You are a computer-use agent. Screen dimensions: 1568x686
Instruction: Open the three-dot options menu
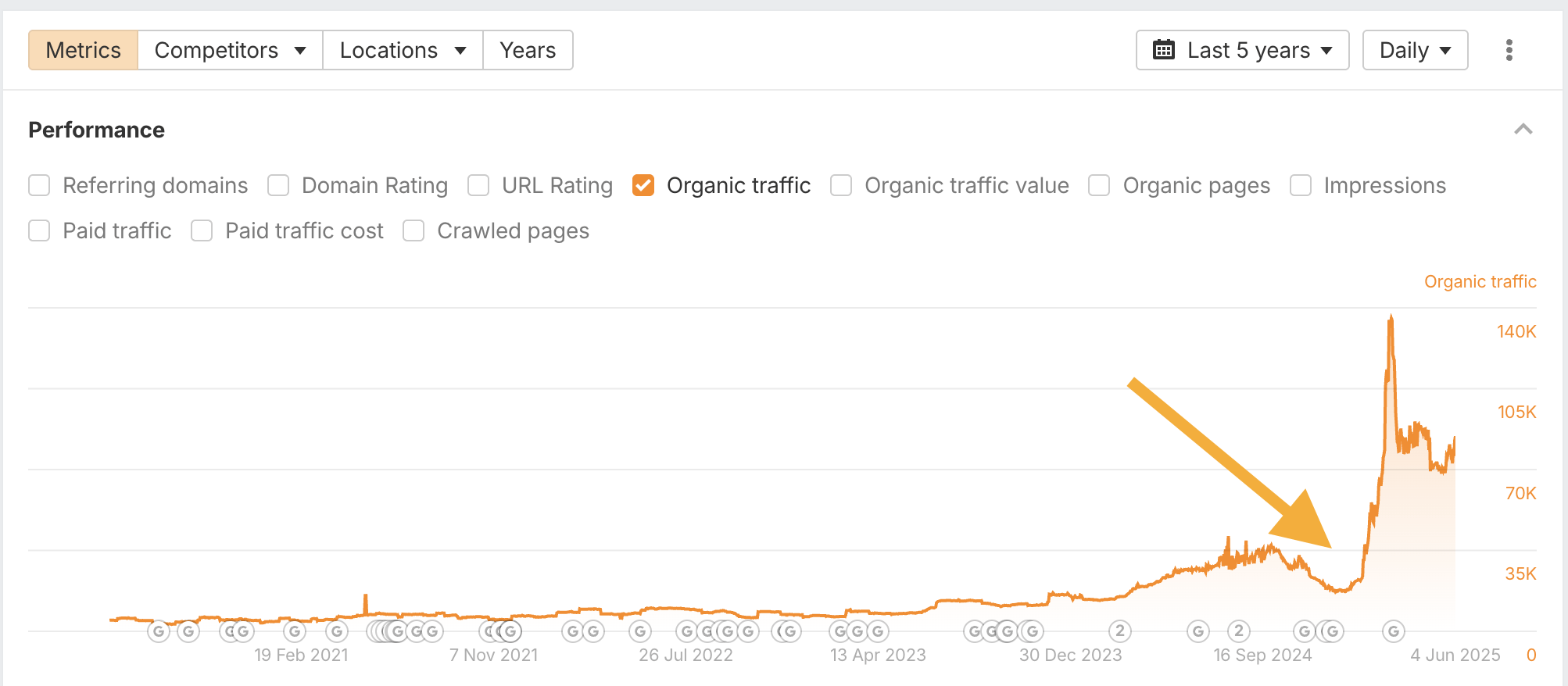(1509, 49)
